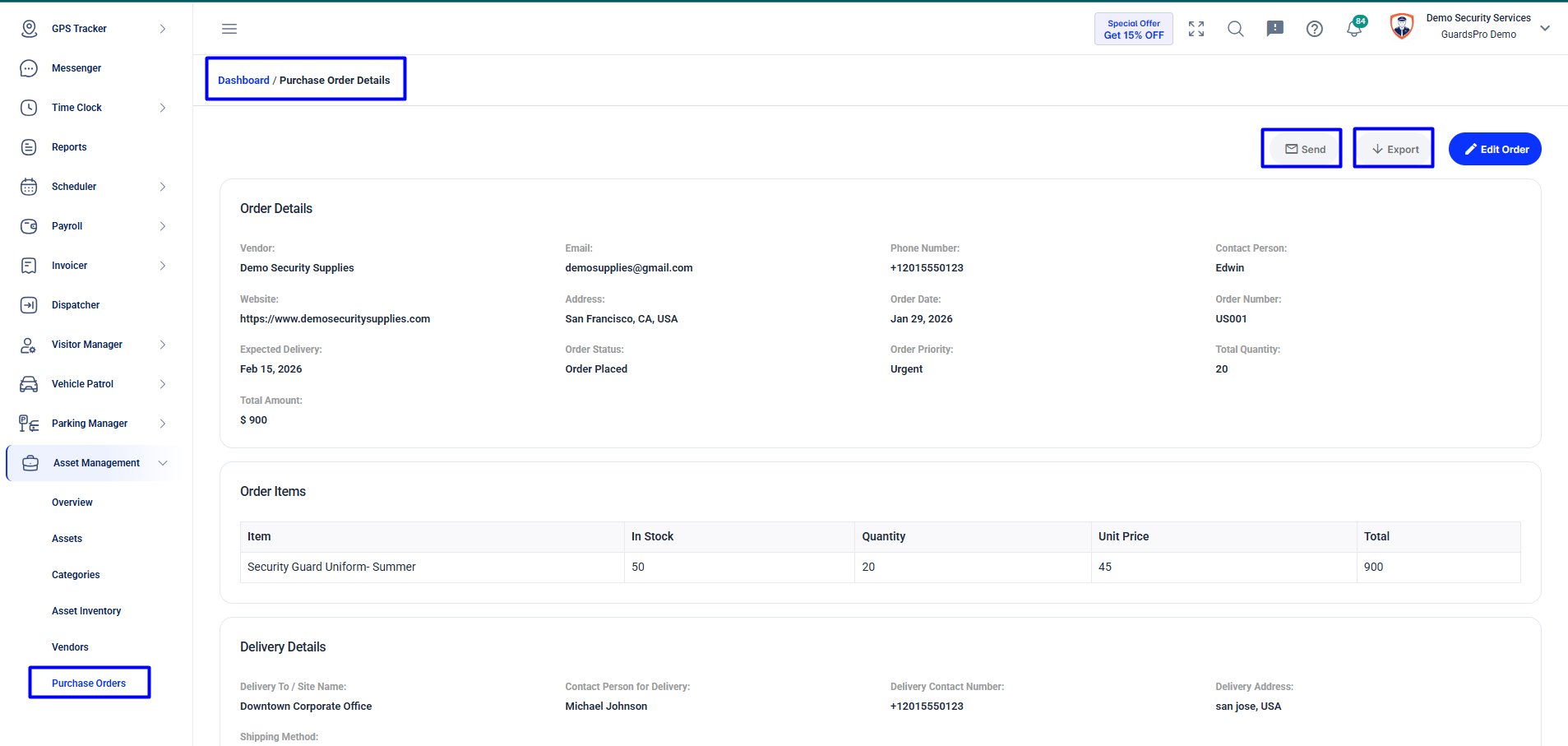Viewport: 1568px width, 746px height.
Task: Open Asset Inventory submenu item
Action: pyautogui.click(x=86, y=611)
